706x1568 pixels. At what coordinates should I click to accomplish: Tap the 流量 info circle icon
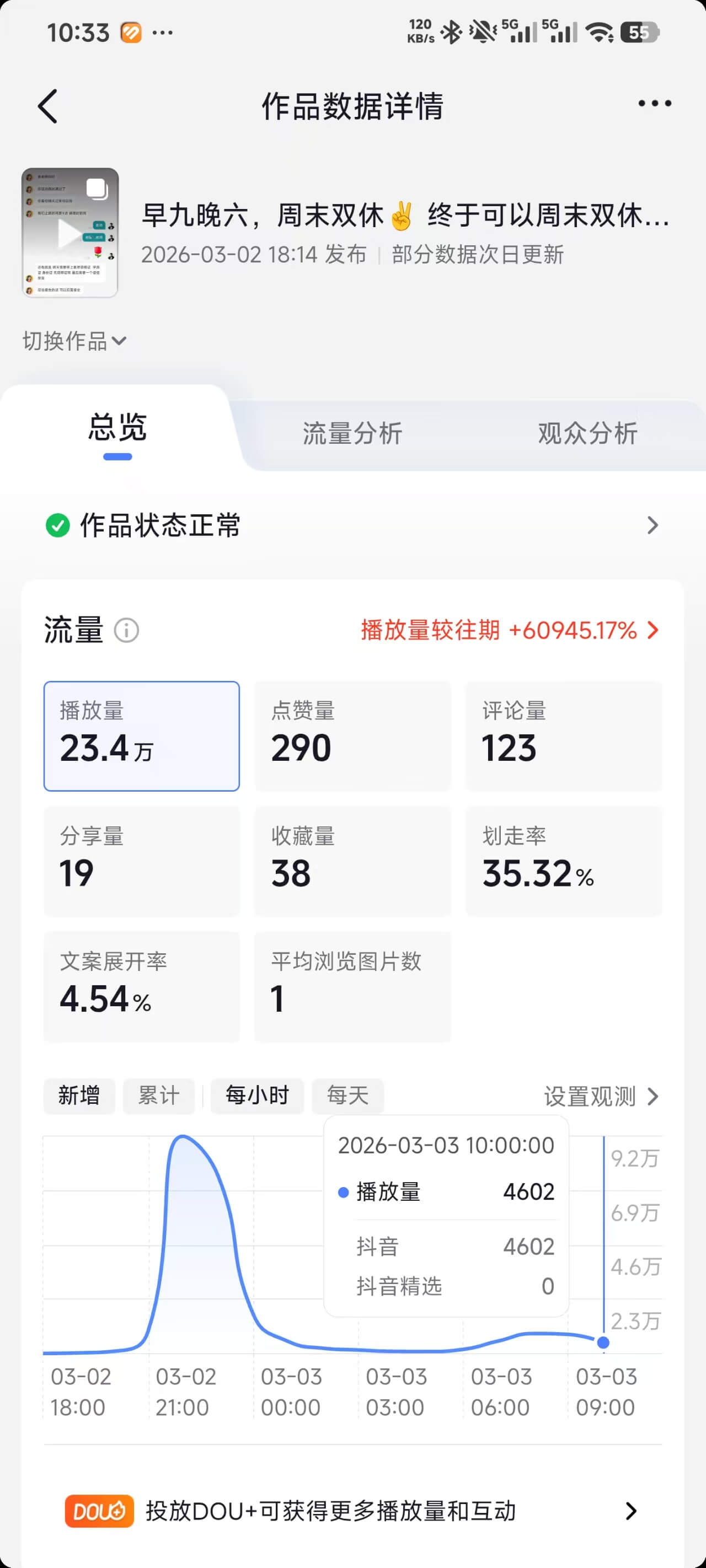[x=127, y=630]
